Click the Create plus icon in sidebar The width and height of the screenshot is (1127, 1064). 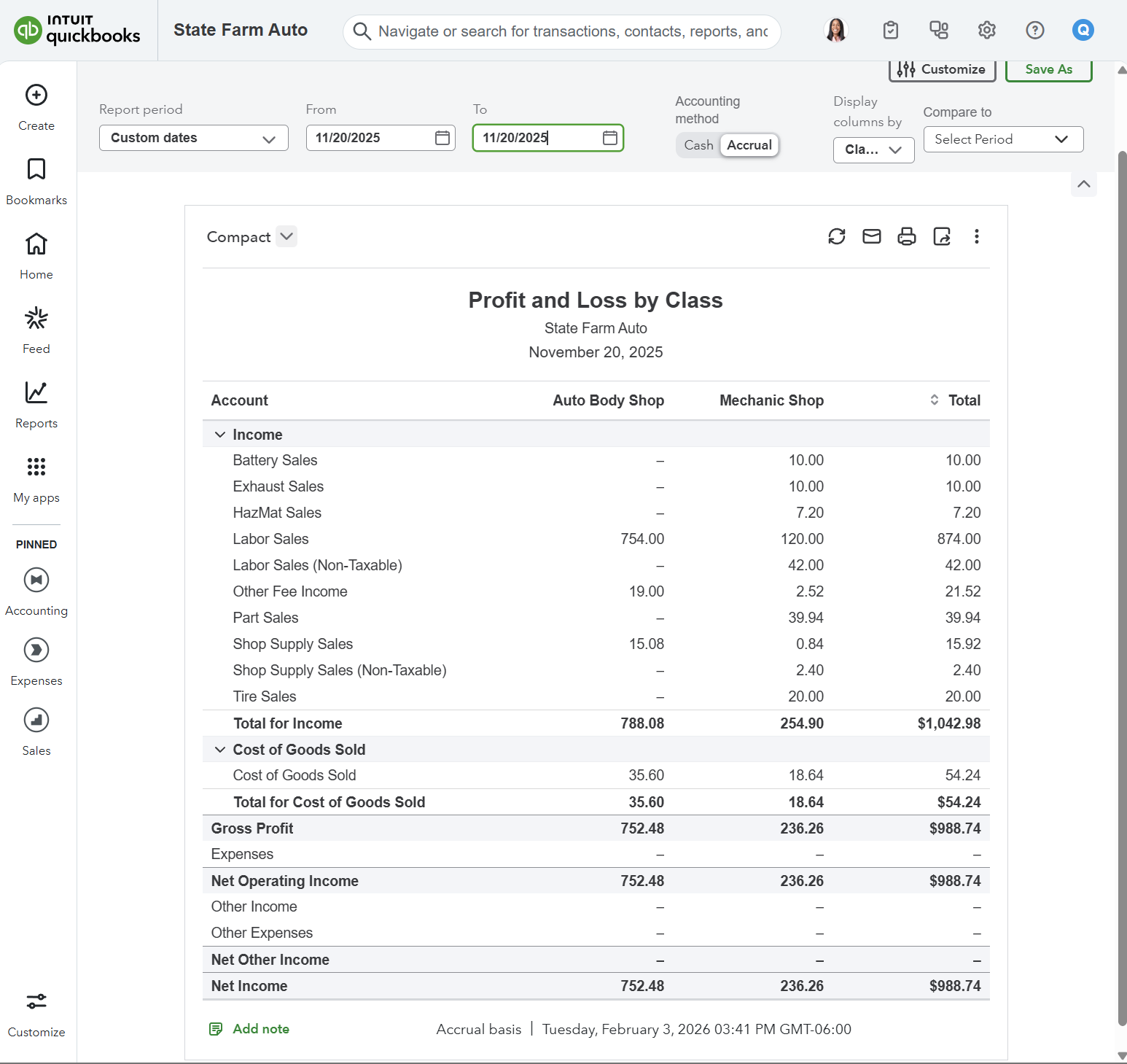(36, 96)
